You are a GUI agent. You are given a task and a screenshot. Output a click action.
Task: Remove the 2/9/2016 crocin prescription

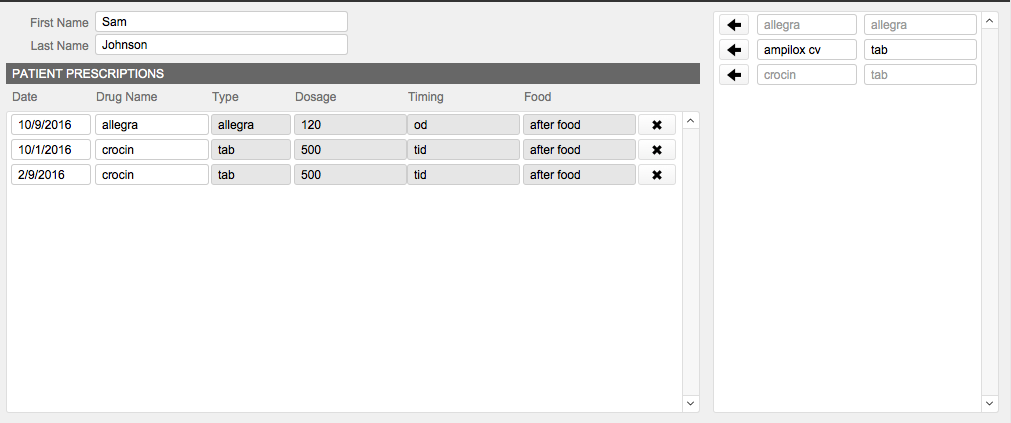pyautogui.click(x=657, y=175)
